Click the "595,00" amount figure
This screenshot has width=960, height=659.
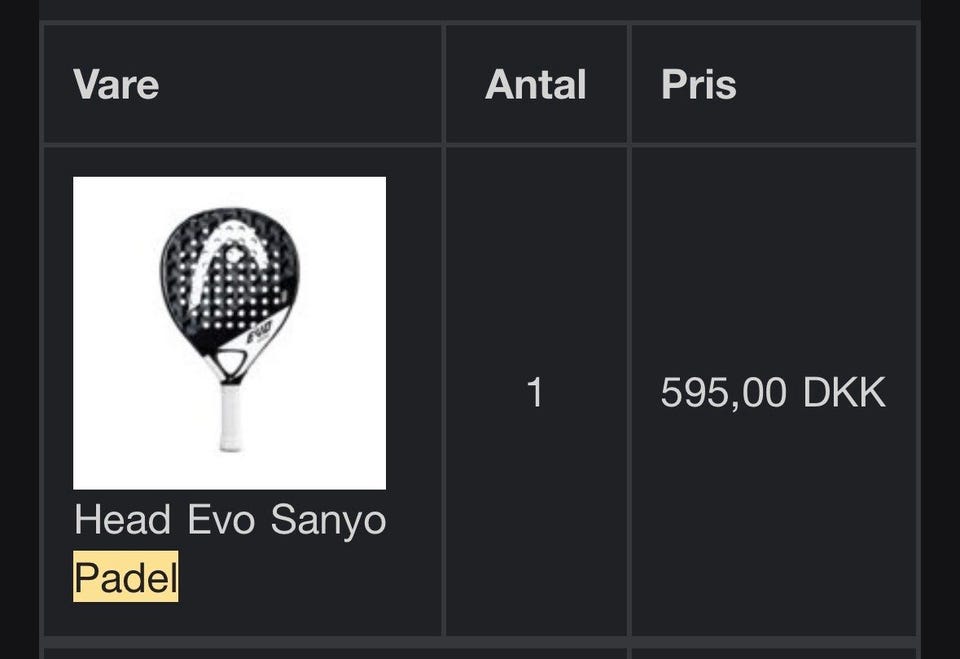tap(723, 392)
